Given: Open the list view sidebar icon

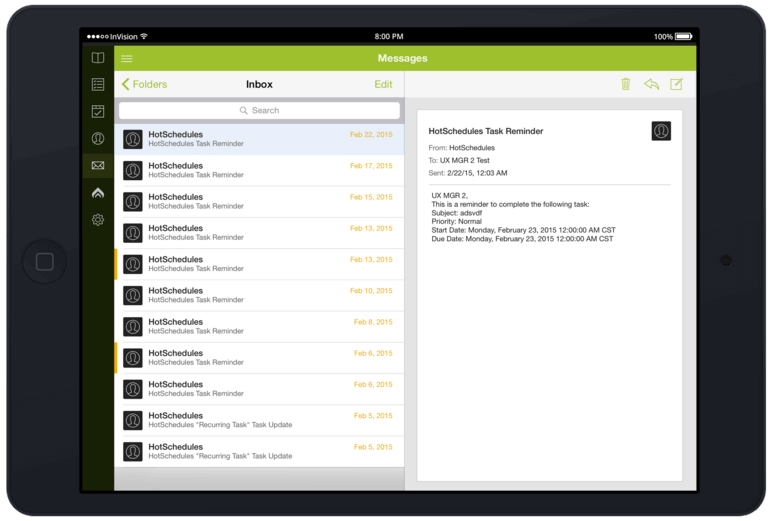Looking at the screenshot, I should tap(98, 84).
